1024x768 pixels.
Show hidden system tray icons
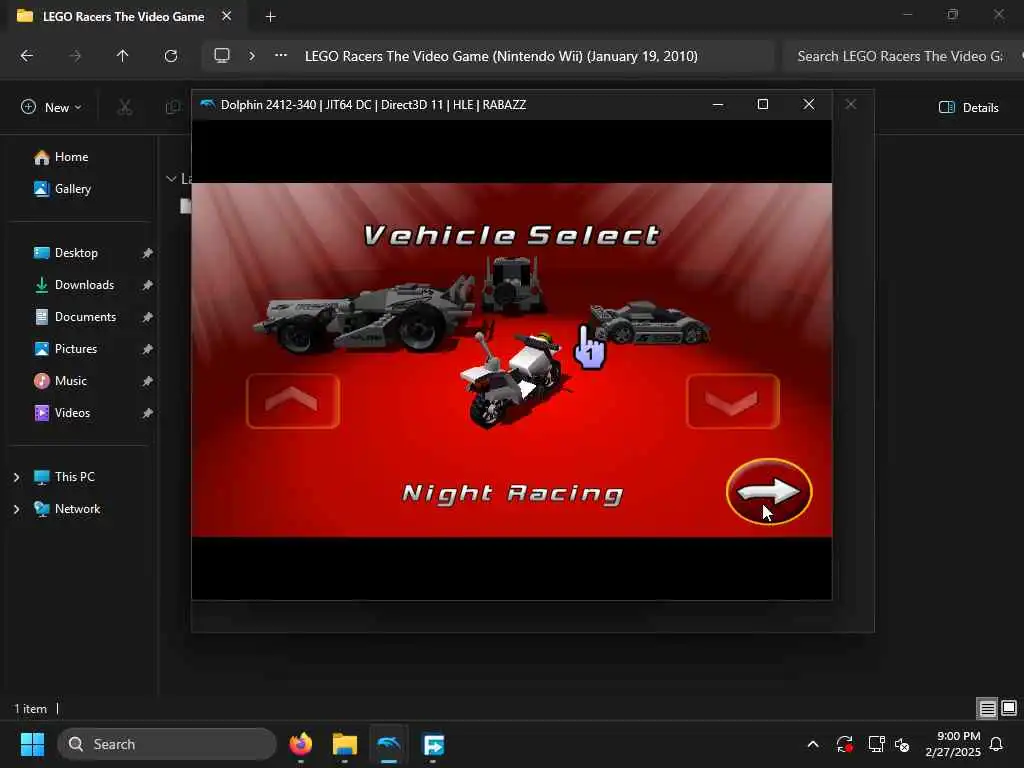pos(813,744)
